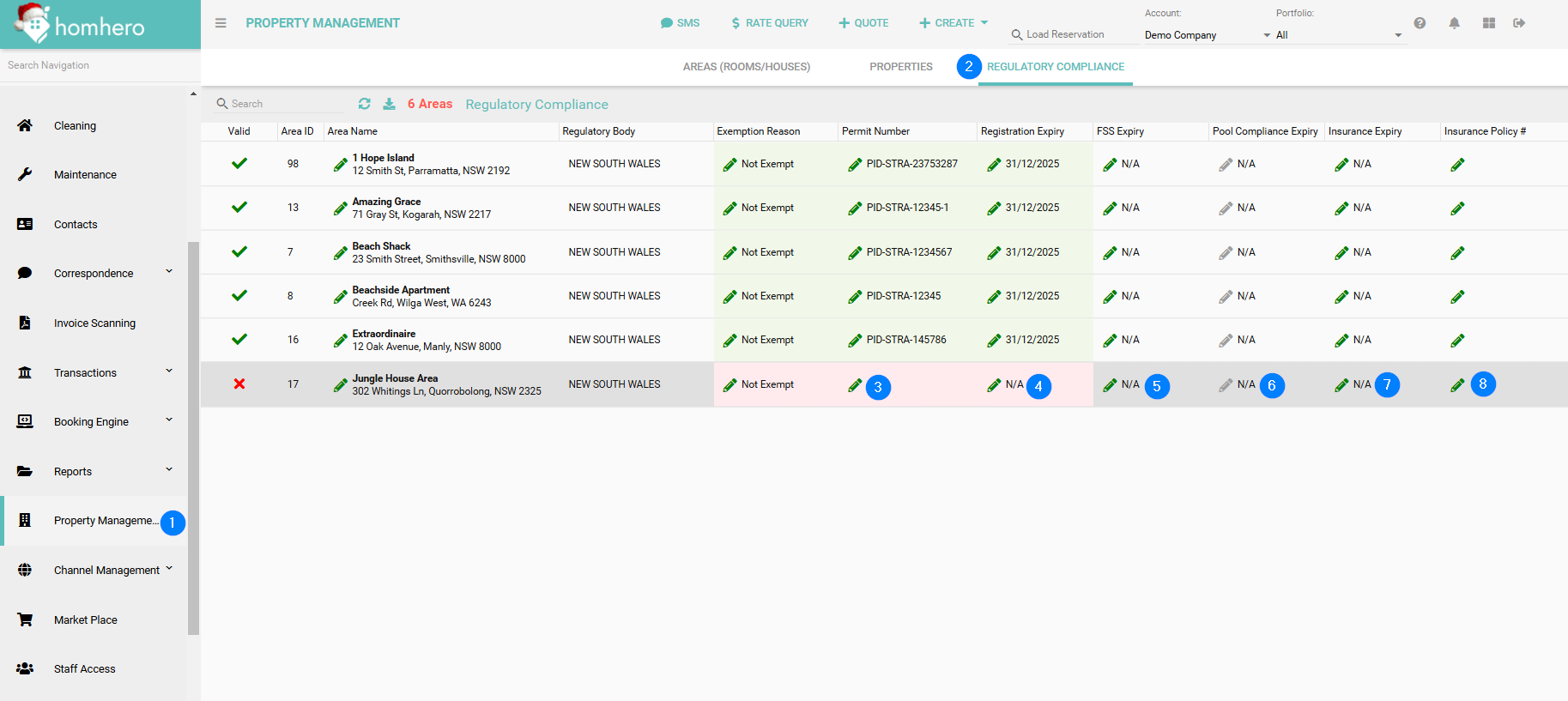Open the grid apps icon in header
This screenshot has width=1568, height=701.
pyautogui.click(x=1488, y=23)
